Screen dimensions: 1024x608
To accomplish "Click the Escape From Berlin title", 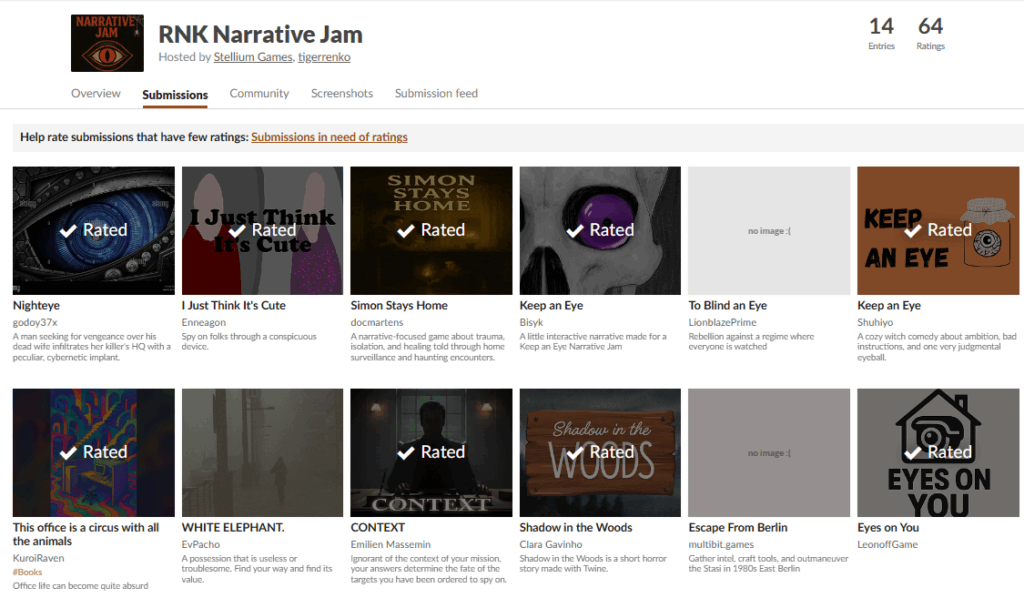I will click(738, 527).
